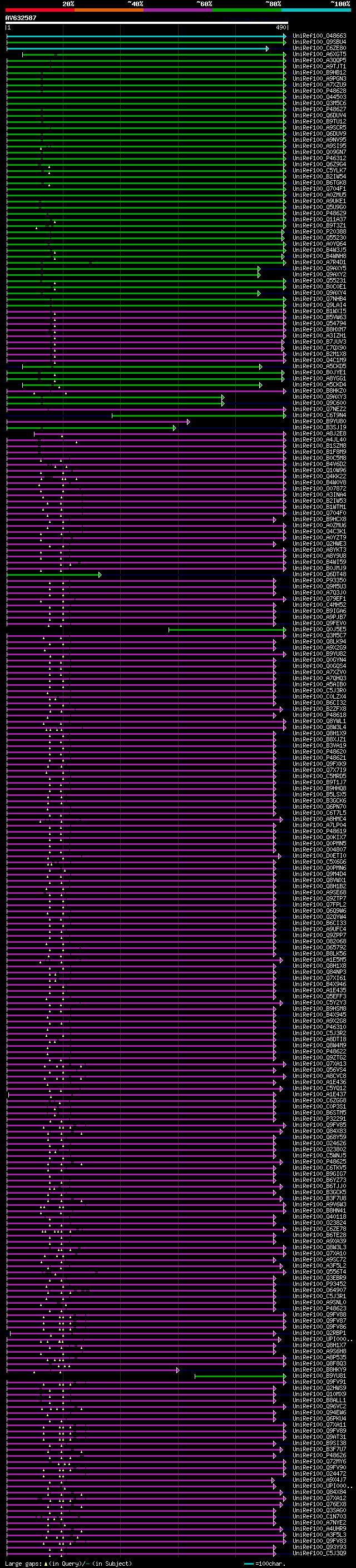Select the query name AV632587

pyautogui.click(x=21, y=18)
